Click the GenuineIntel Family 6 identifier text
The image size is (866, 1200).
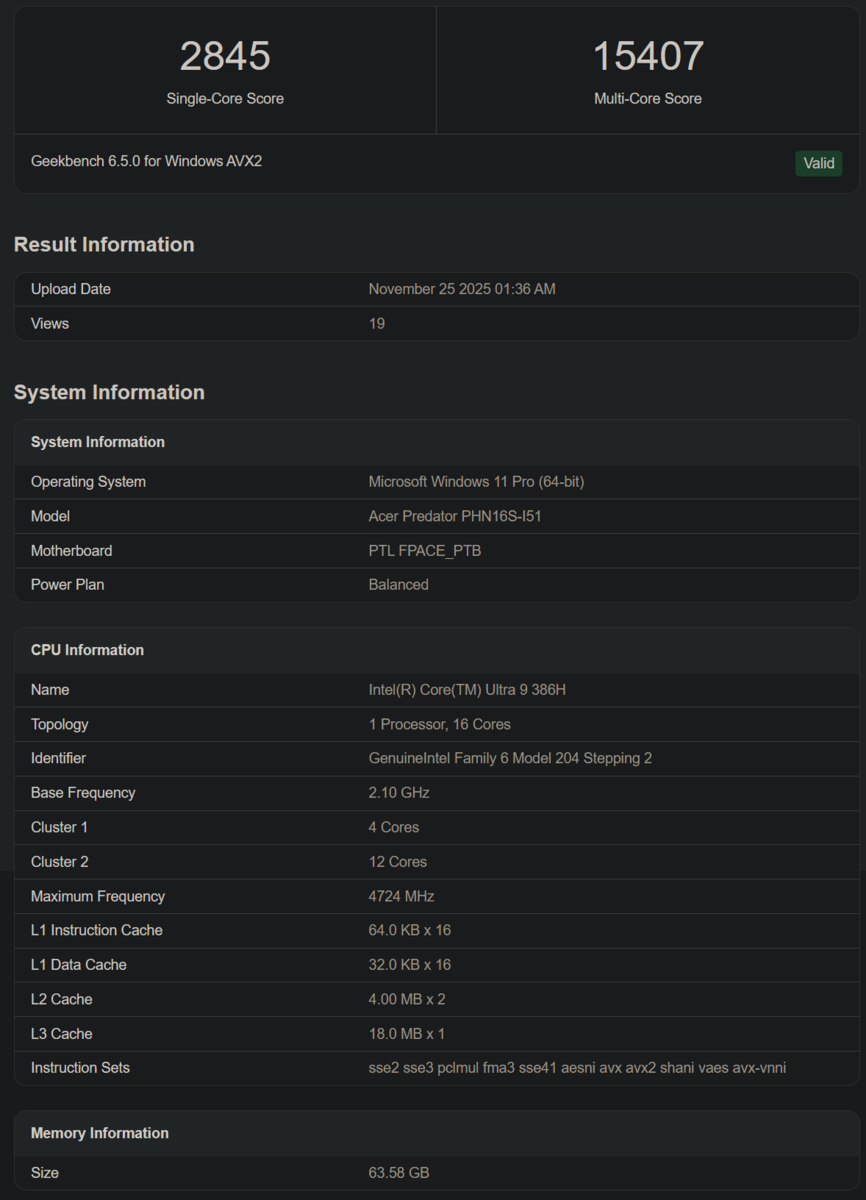pyautogui.click(x=510, y=758)
